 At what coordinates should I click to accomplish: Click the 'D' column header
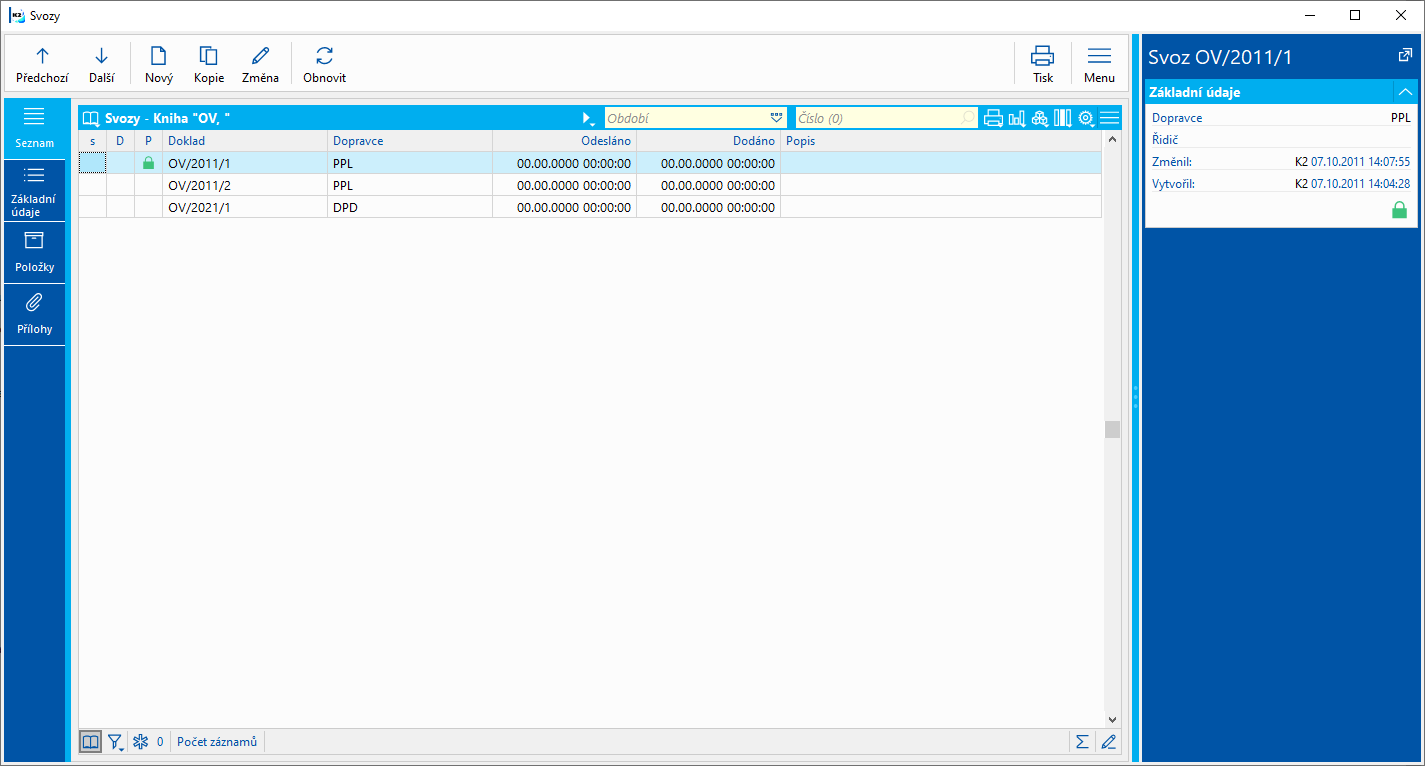tap(120, 141)
